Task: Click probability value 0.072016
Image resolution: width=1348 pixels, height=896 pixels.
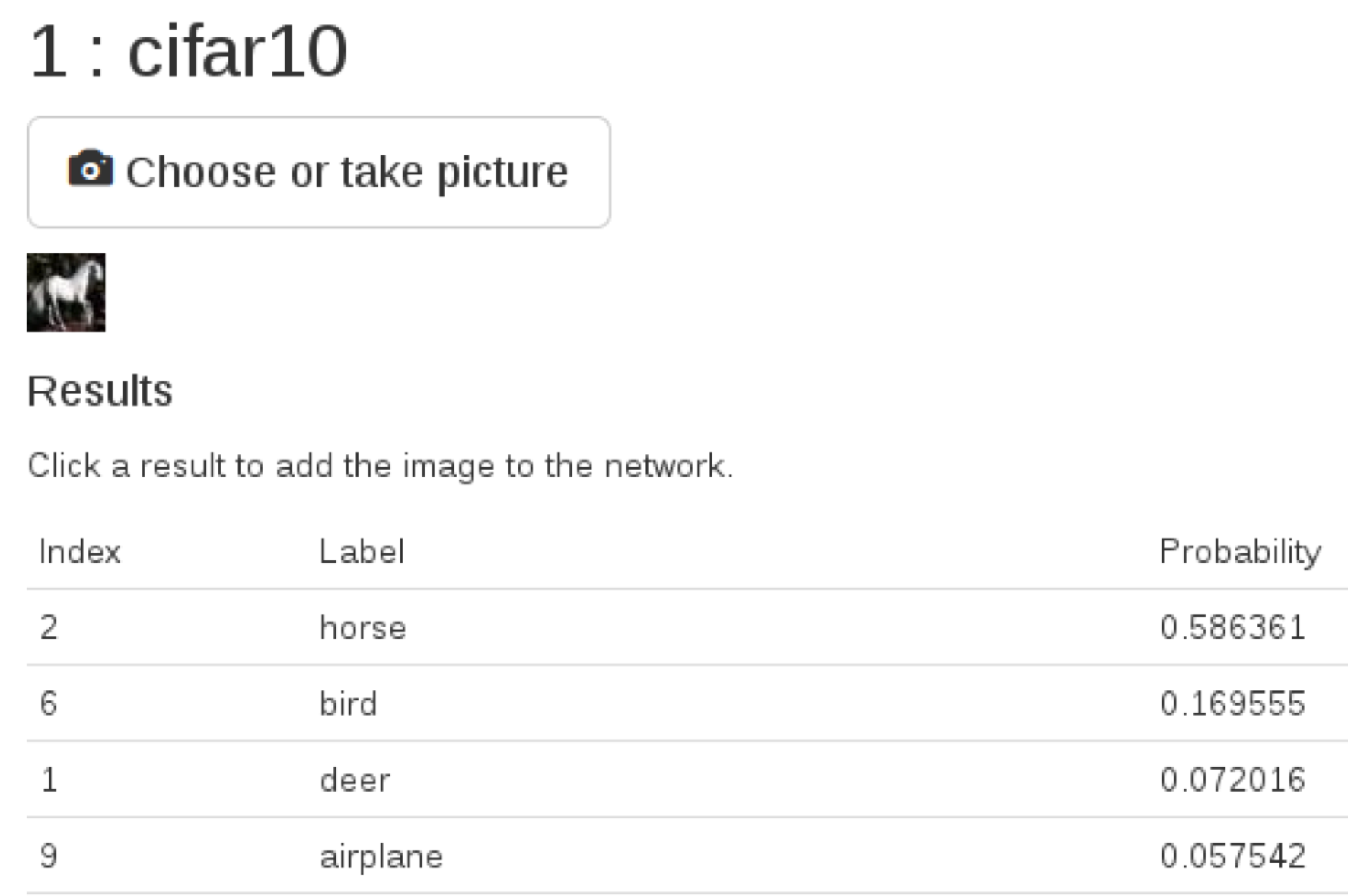Action: (1232, 780)
